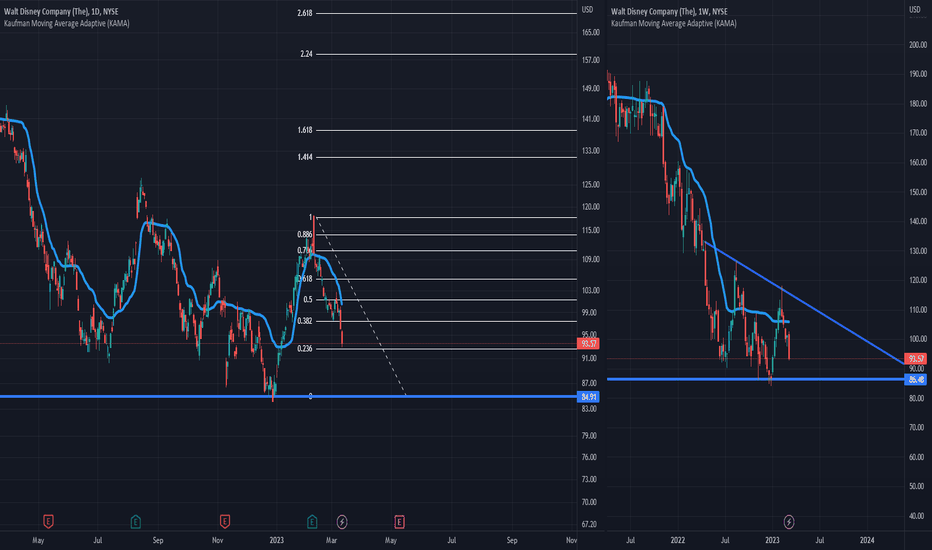The height and width of the screenshot is (550, 932).
Task: Click the 141.00 price axis value
Action: coord(590,119)
